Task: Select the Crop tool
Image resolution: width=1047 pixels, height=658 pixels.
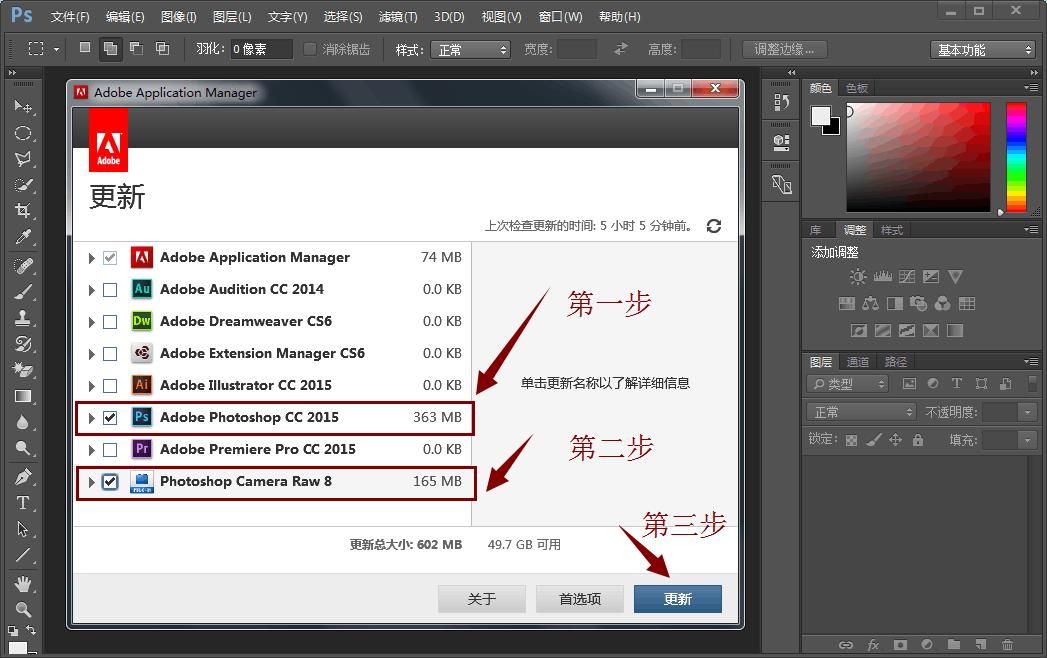Action: point(23,211)
